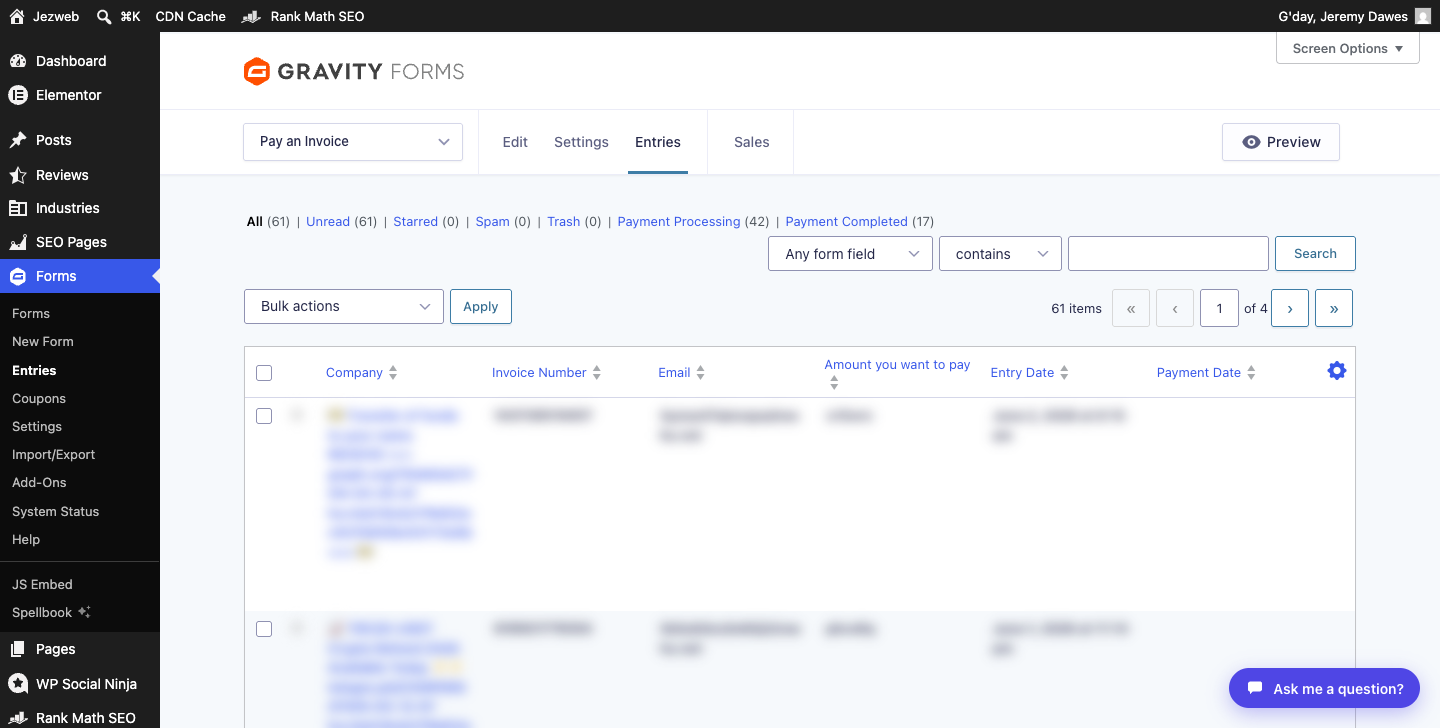
Task: Filter by Starred entries
Action: [415, 222]
